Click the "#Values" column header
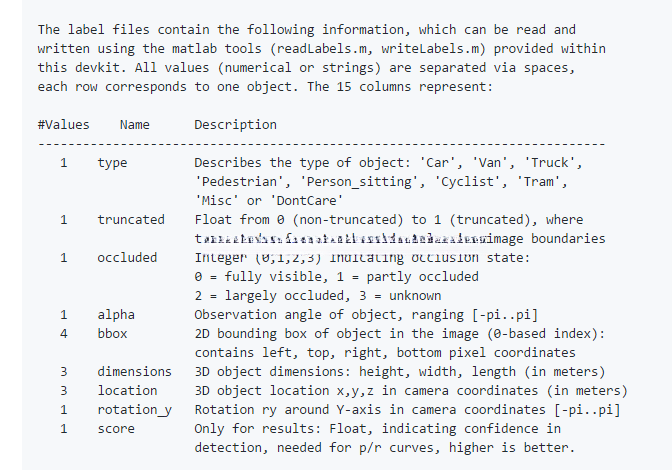Image resolution: width=672 pixels, height=470 pixels. point(63,125)
